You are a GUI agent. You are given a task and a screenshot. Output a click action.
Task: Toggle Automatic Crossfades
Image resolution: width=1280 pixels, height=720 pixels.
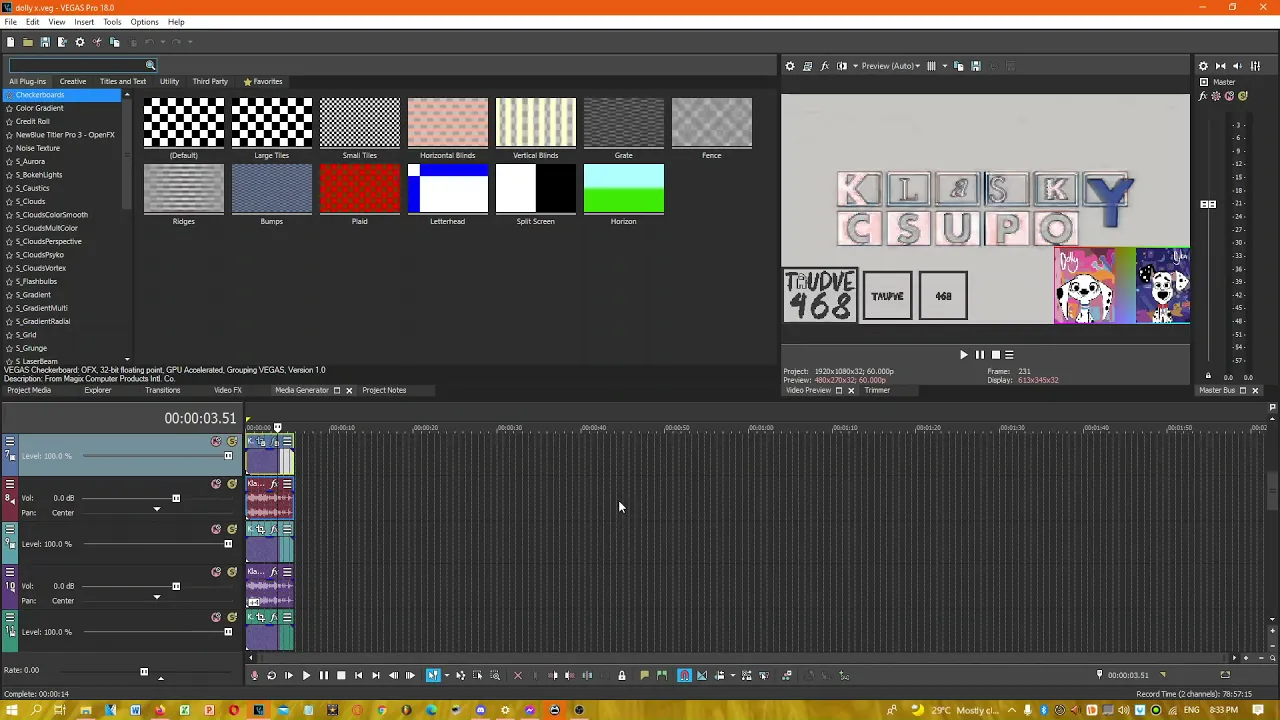[702, 676]
